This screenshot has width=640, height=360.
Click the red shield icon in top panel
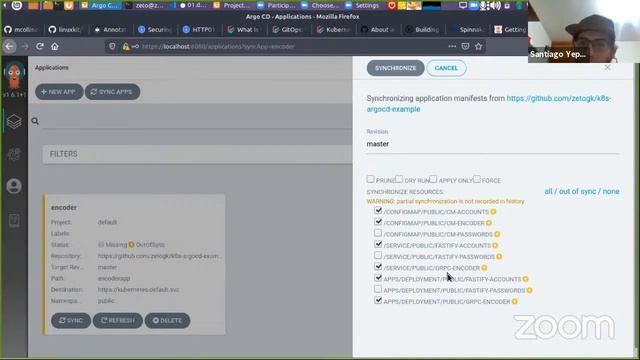pos(391,6)
